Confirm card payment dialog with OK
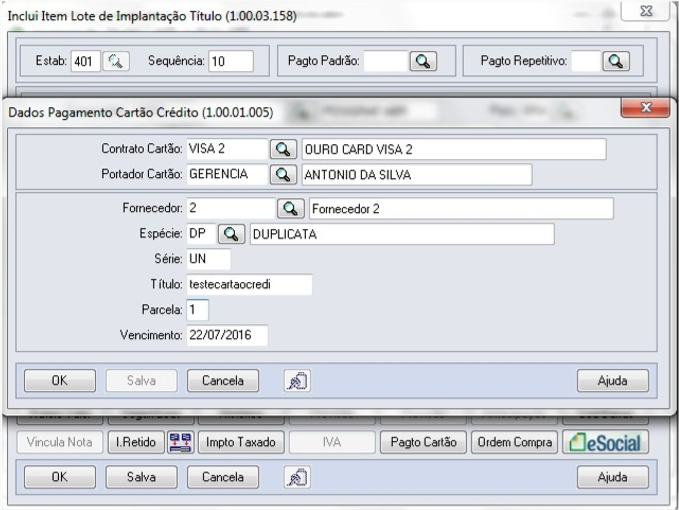 (x=60, y=381)
